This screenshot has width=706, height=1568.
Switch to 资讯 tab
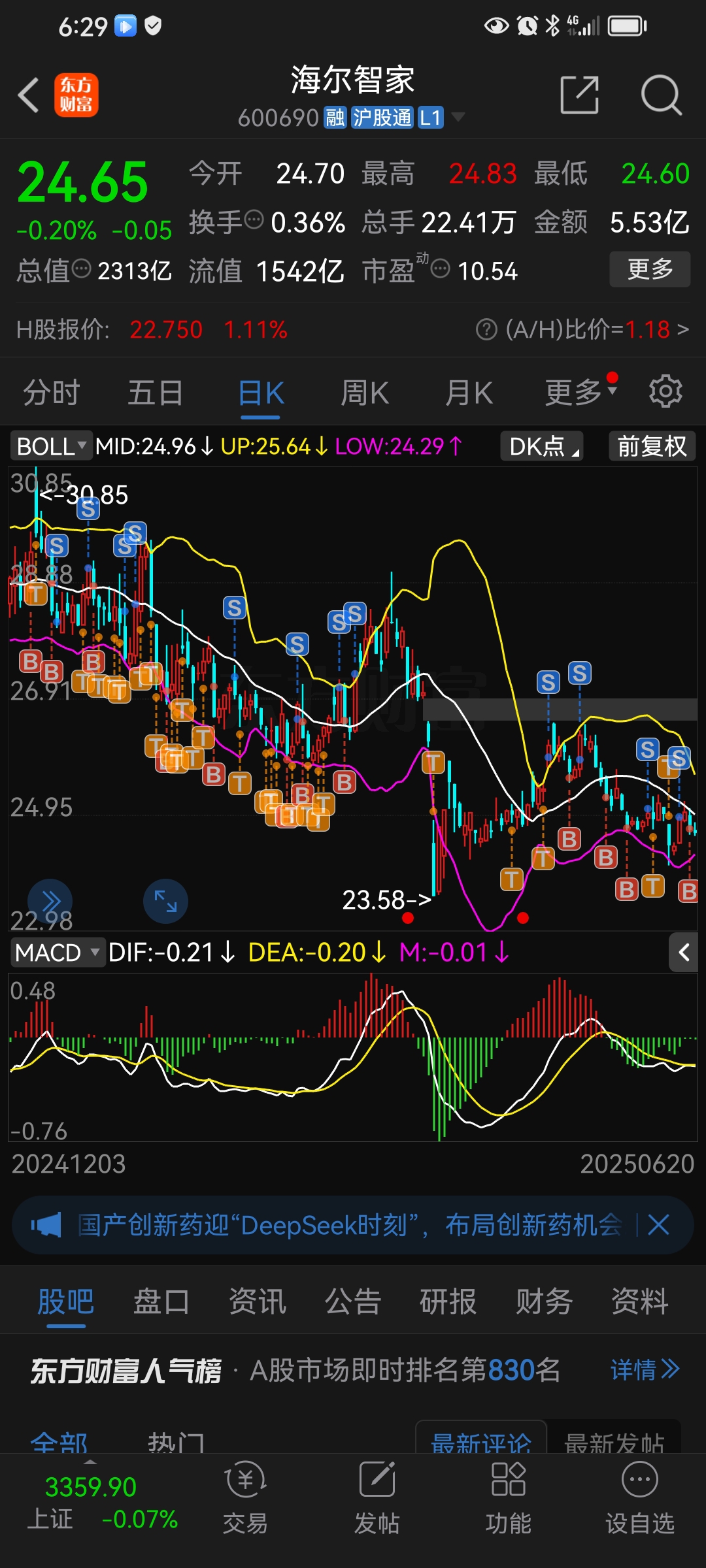(258, 1301)
